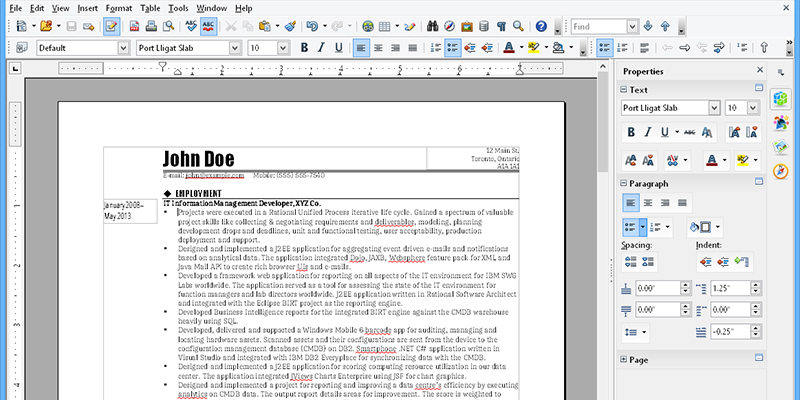The height and width of the screenshot is (400, 800).
Task: Click the Paste clipboard icon
Action: pyautogui.click(x=264, y=26)
